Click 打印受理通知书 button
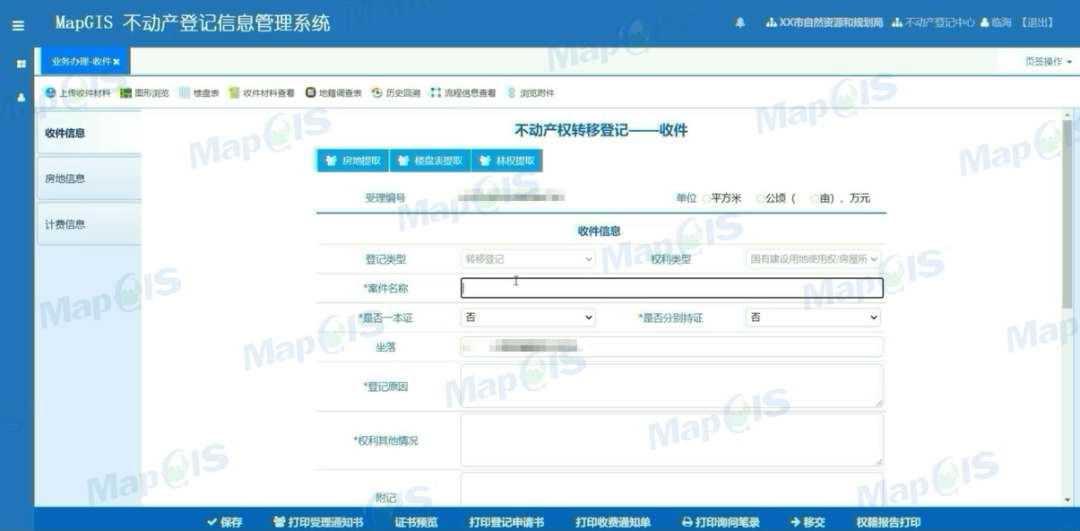 [x=318, y=522]
